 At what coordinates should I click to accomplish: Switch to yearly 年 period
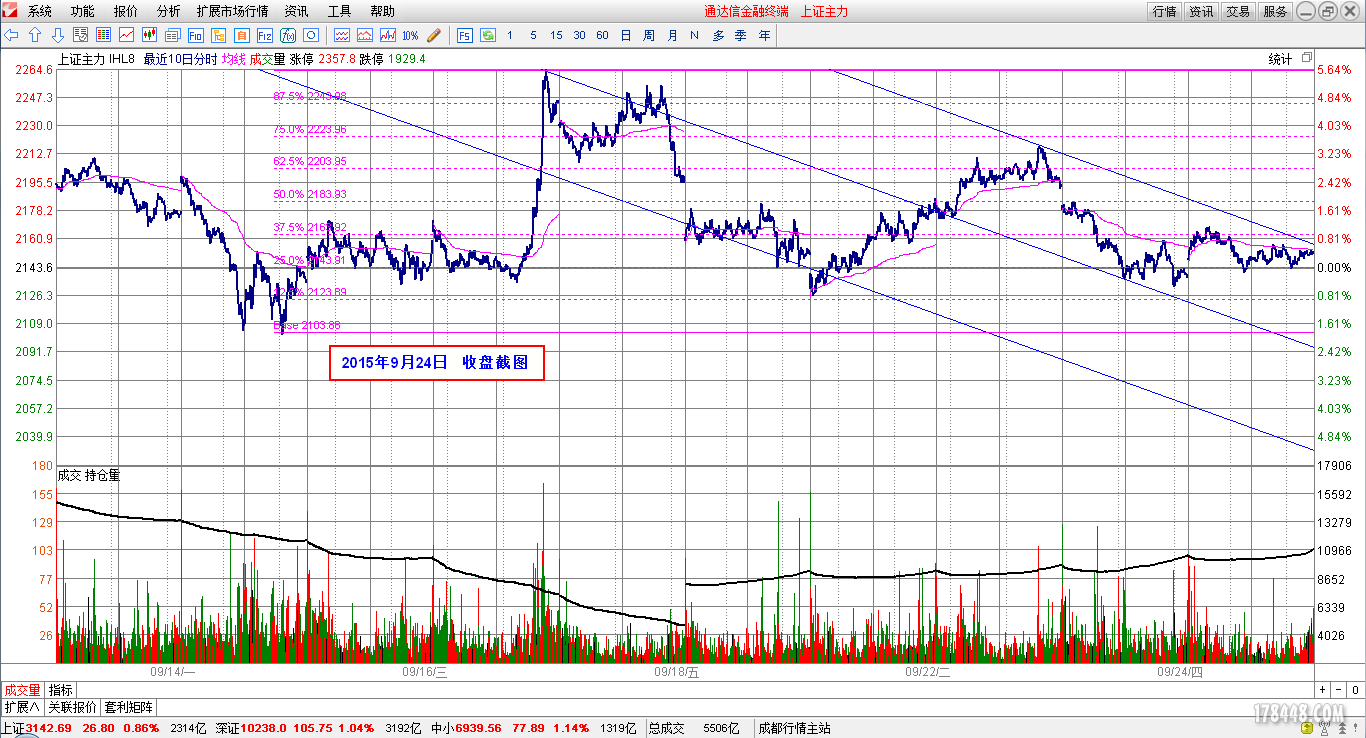[x=765, y=35]
